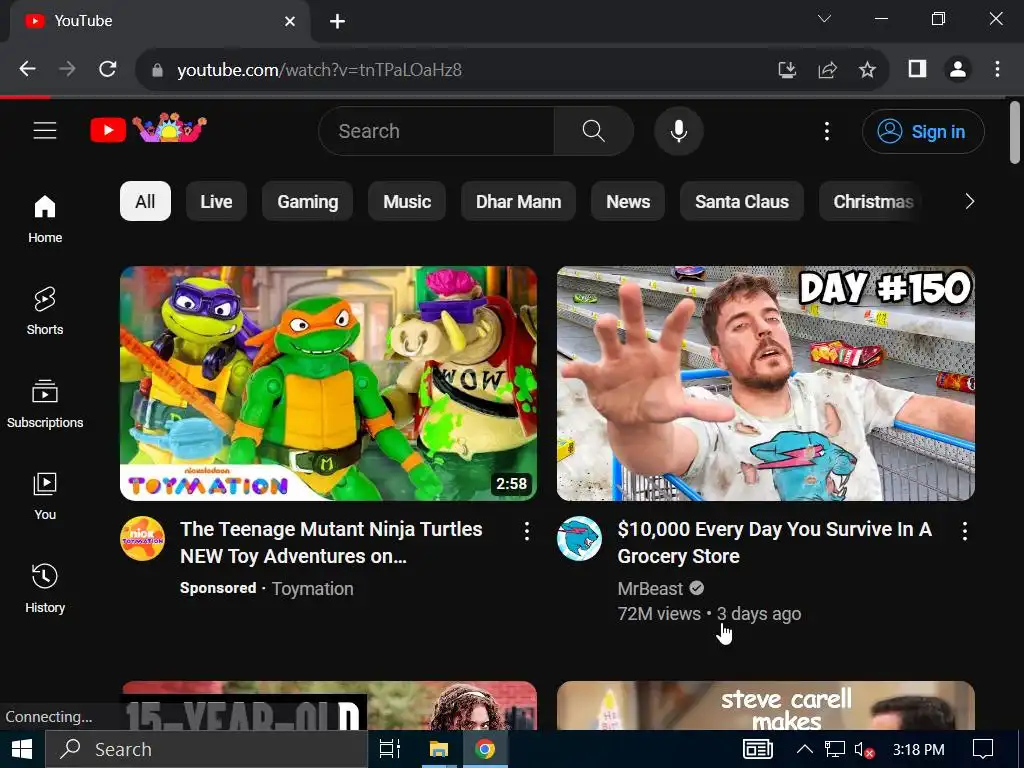Select the Christmas filter chip
This screenshot has height=768, width=1024.
coord(872,201)
